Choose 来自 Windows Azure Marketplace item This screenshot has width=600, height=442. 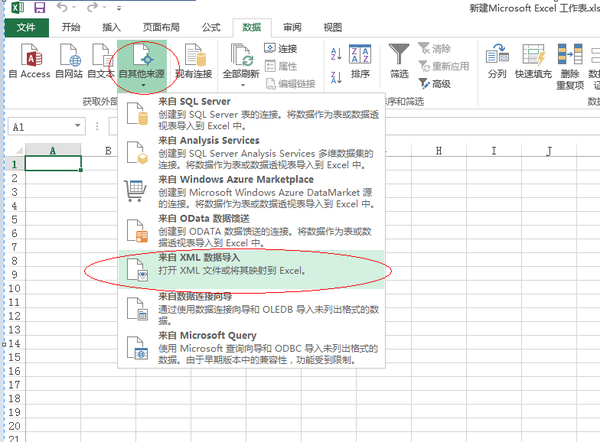(251, 191)
